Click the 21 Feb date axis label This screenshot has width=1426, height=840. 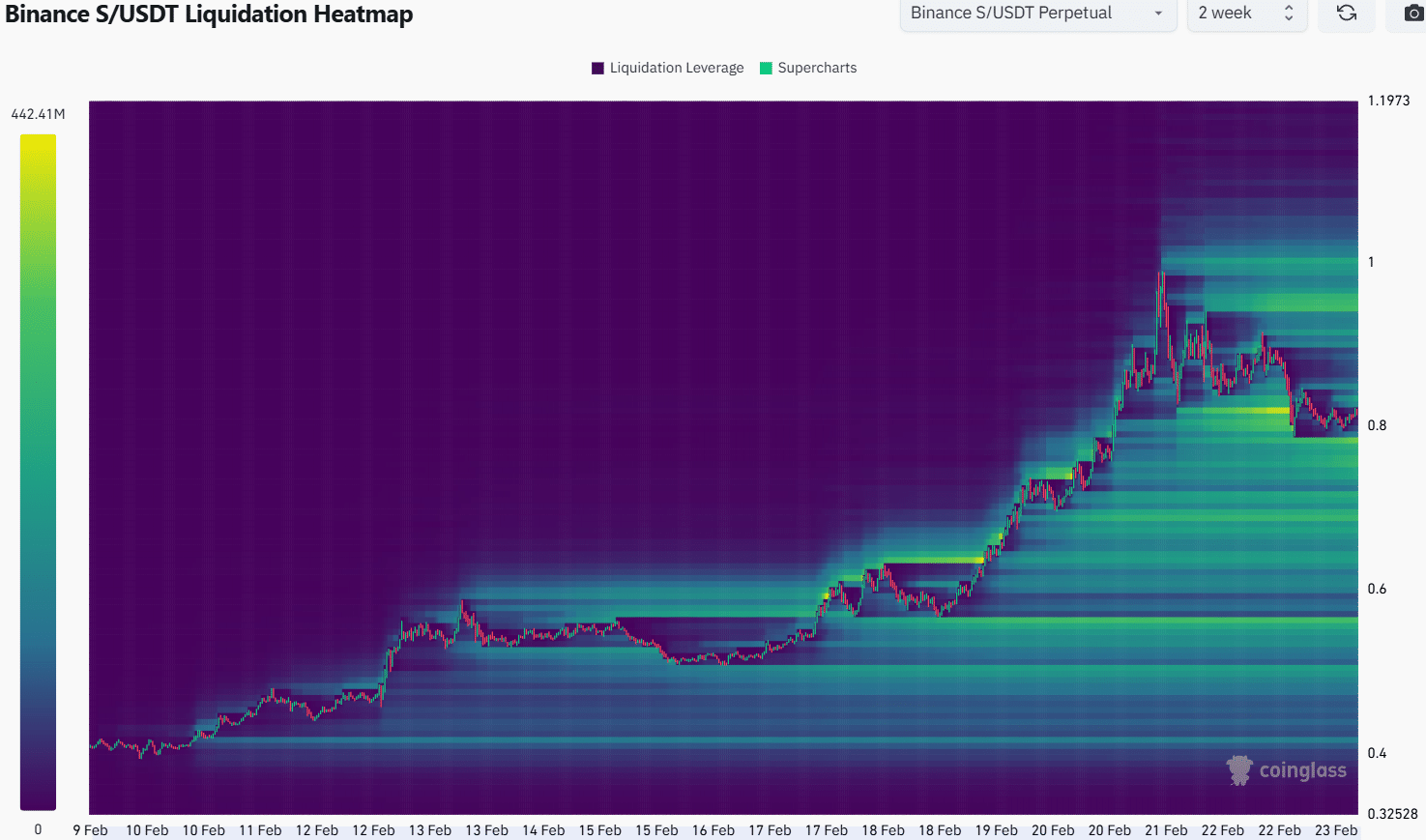tap(1166, 830)
